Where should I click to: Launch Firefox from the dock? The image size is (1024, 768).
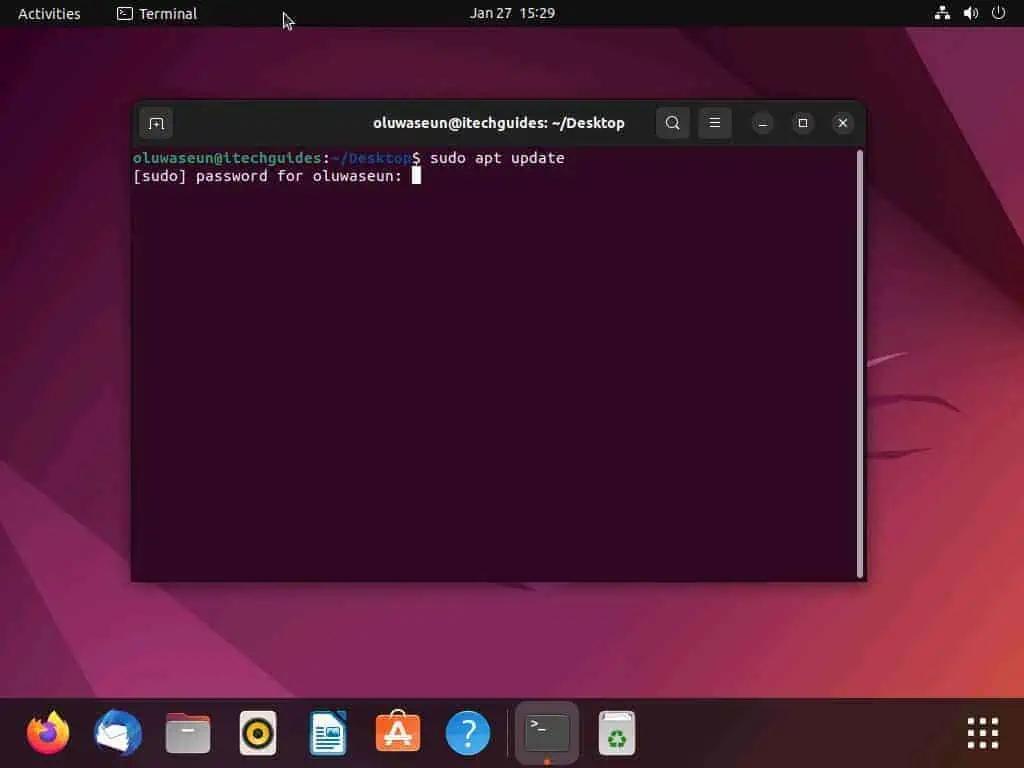[47, 732]
